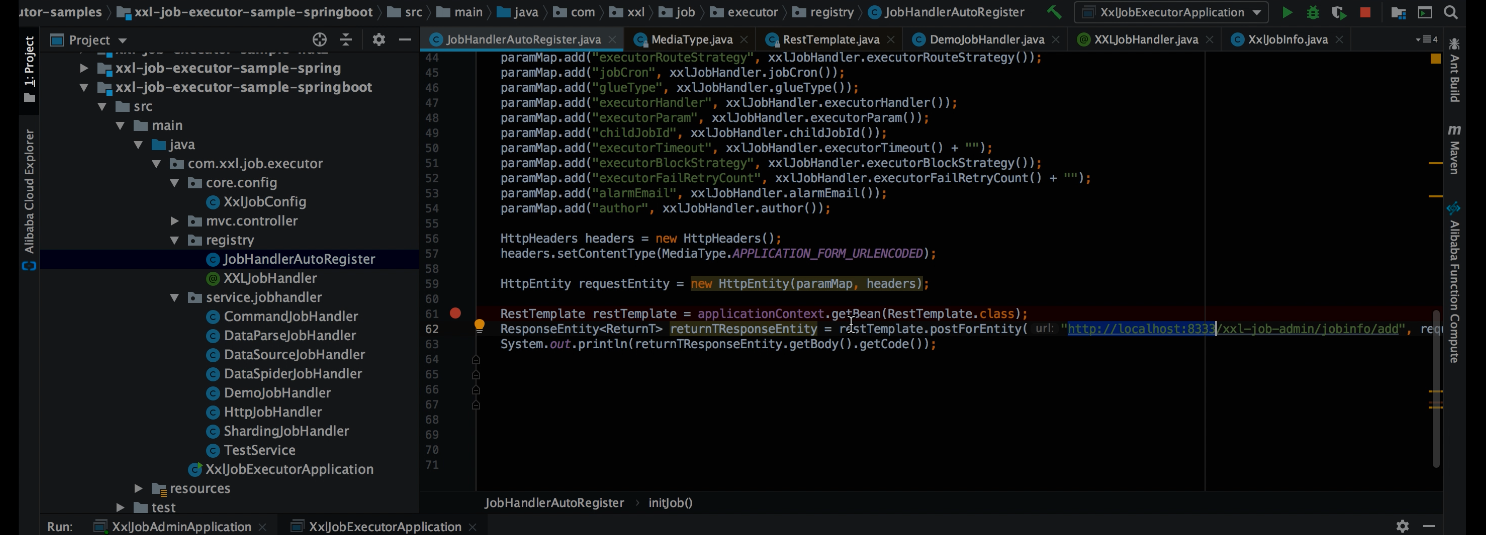1486x535 pixels.
Task: Switch to the RestTemplate.java tab
Action: [830, 40]
